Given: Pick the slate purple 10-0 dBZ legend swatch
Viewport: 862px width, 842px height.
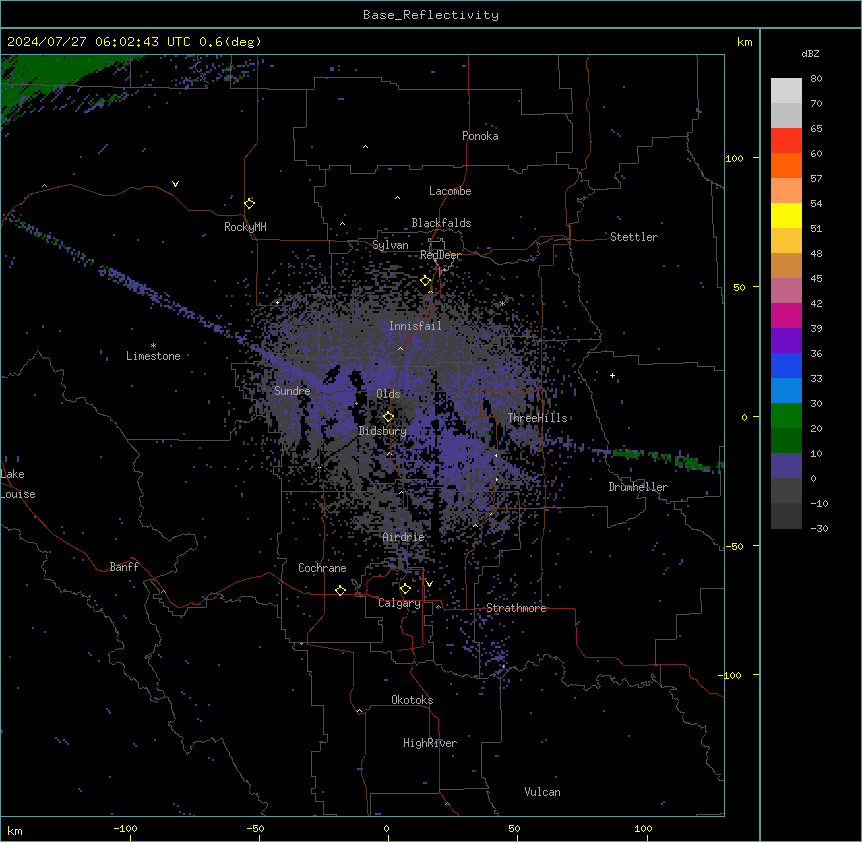Looking at the screenshot, I should coord(786,466).
